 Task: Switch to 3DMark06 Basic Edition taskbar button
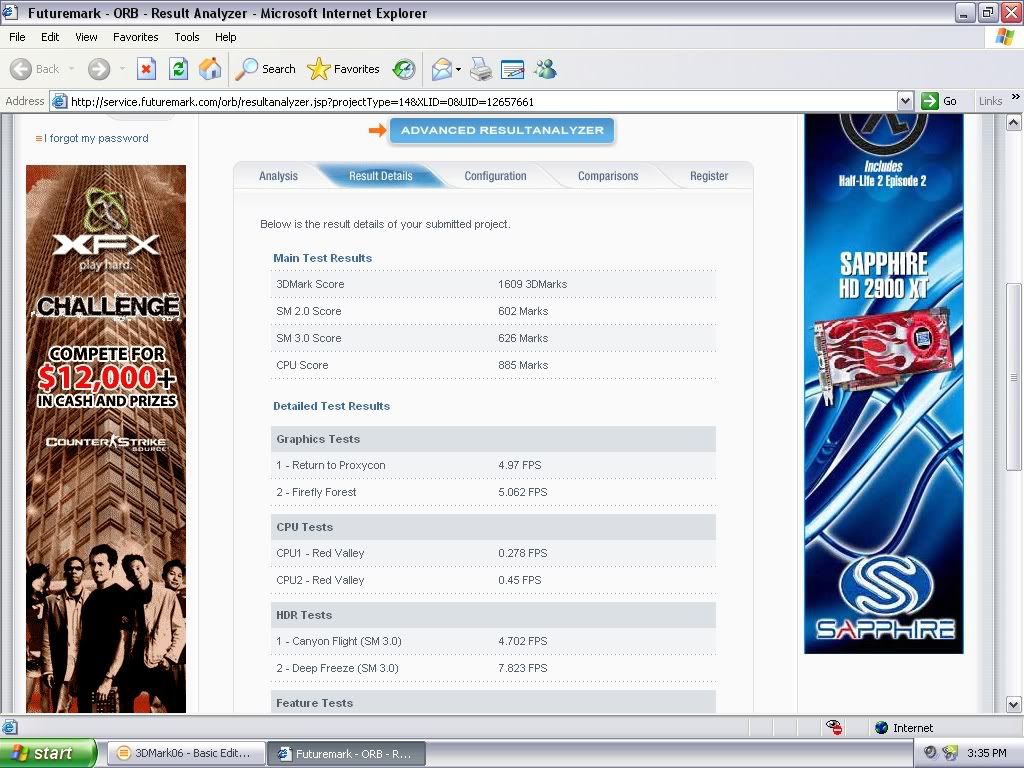(184, 753)
